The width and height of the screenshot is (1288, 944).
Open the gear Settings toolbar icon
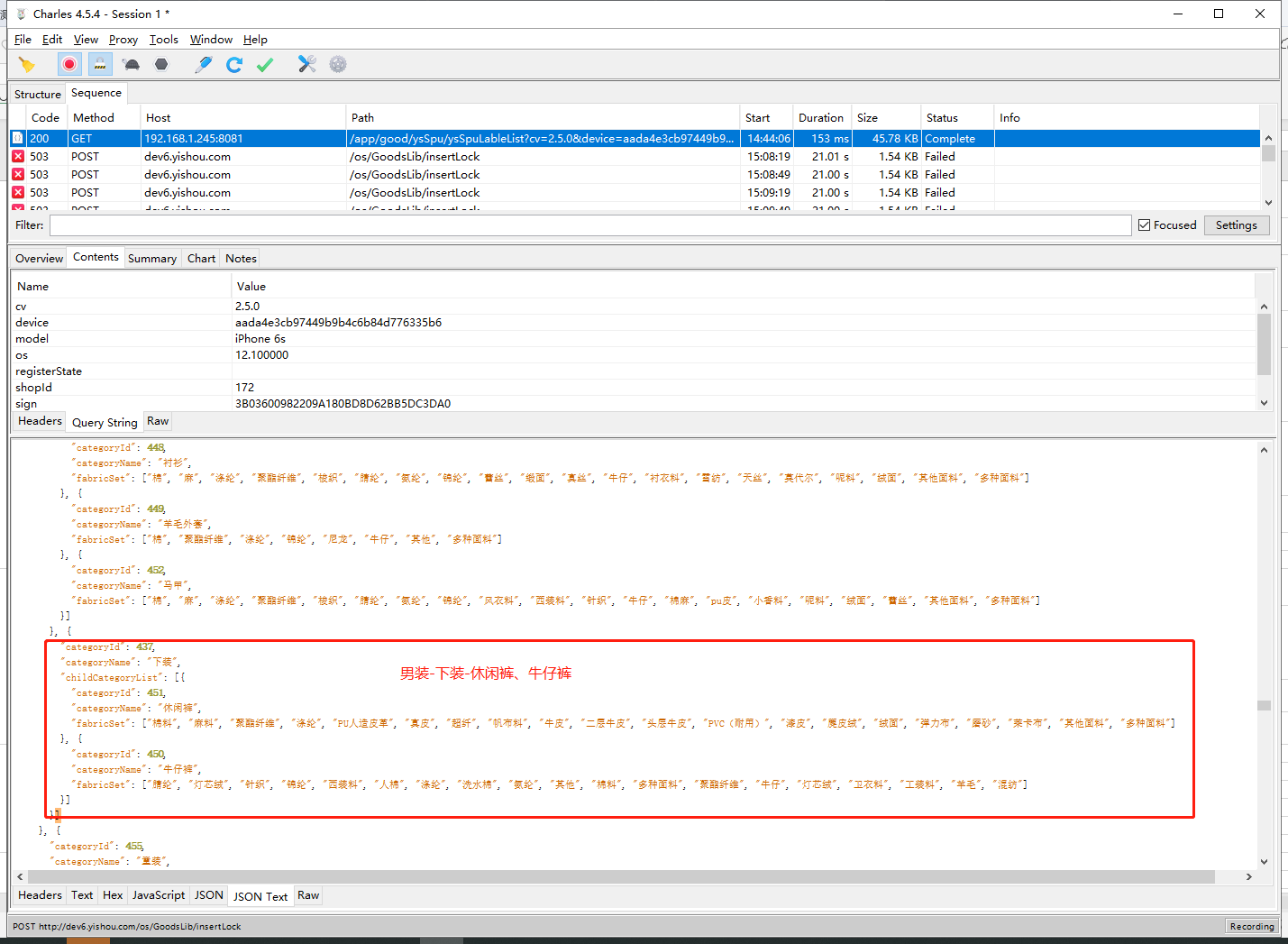tap(338, 64)
